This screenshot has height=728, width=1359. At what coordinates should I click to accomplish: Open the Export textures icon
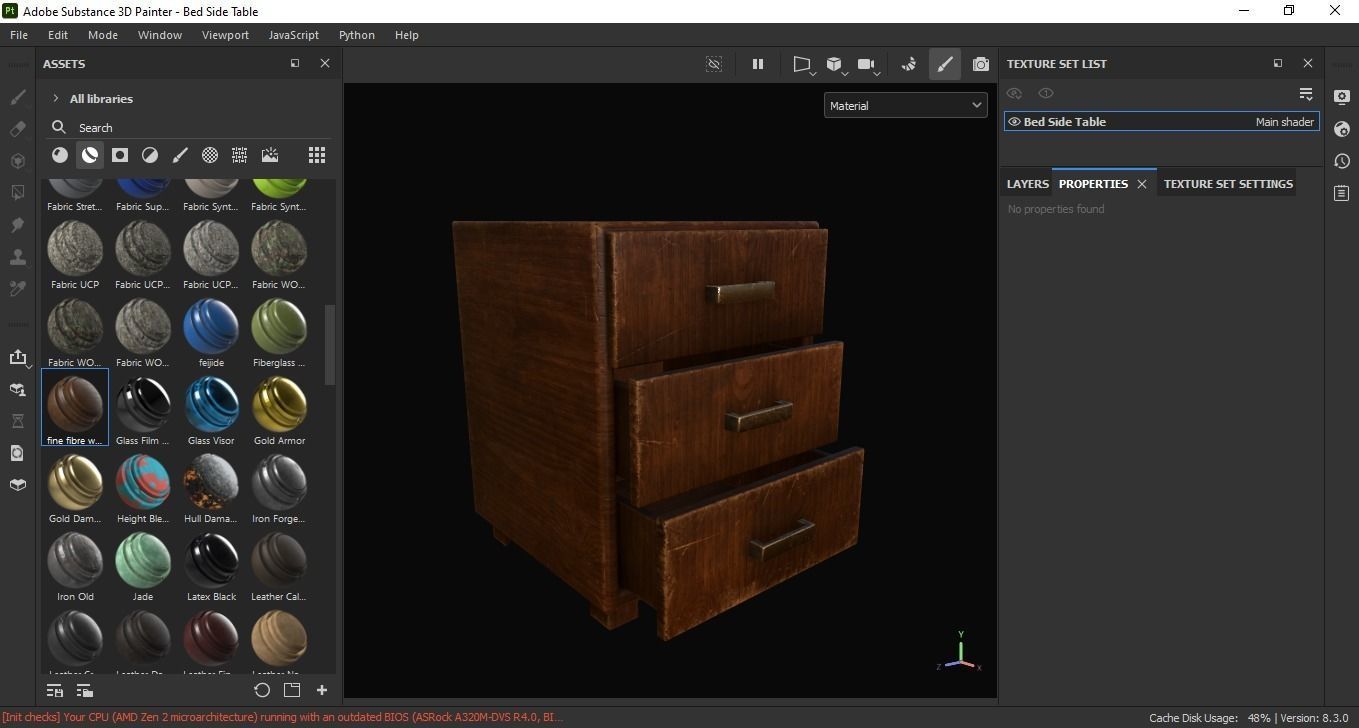17,357
